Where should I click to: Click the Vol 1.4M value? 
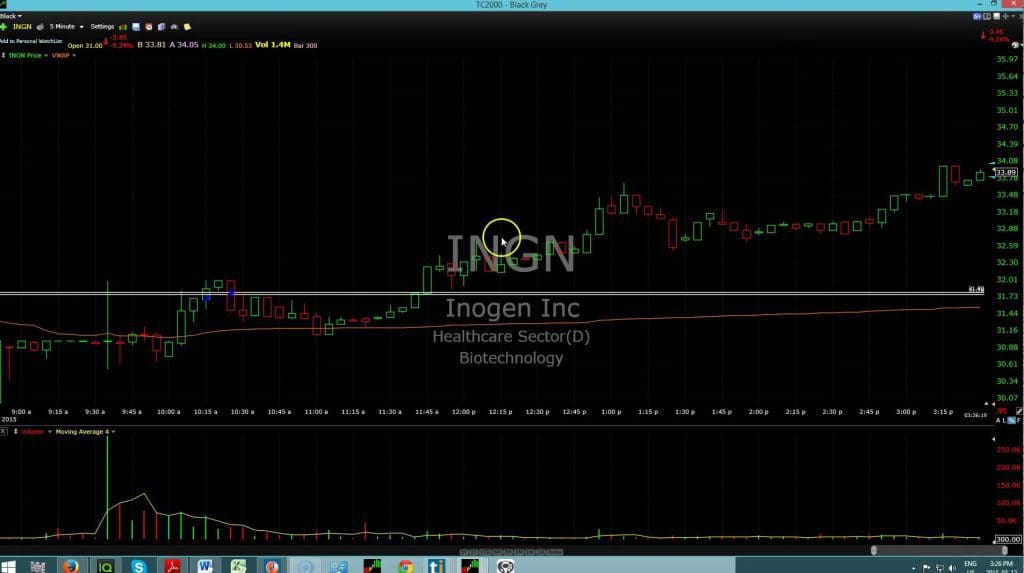tap(272, 45)
